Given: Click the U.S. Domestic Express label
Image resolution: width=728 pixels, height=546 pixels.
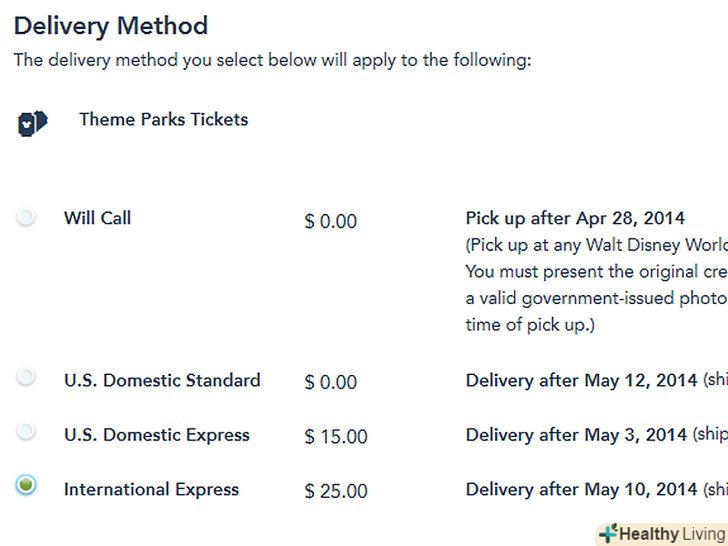Looking at the screenshot, I should coord(156,435).
